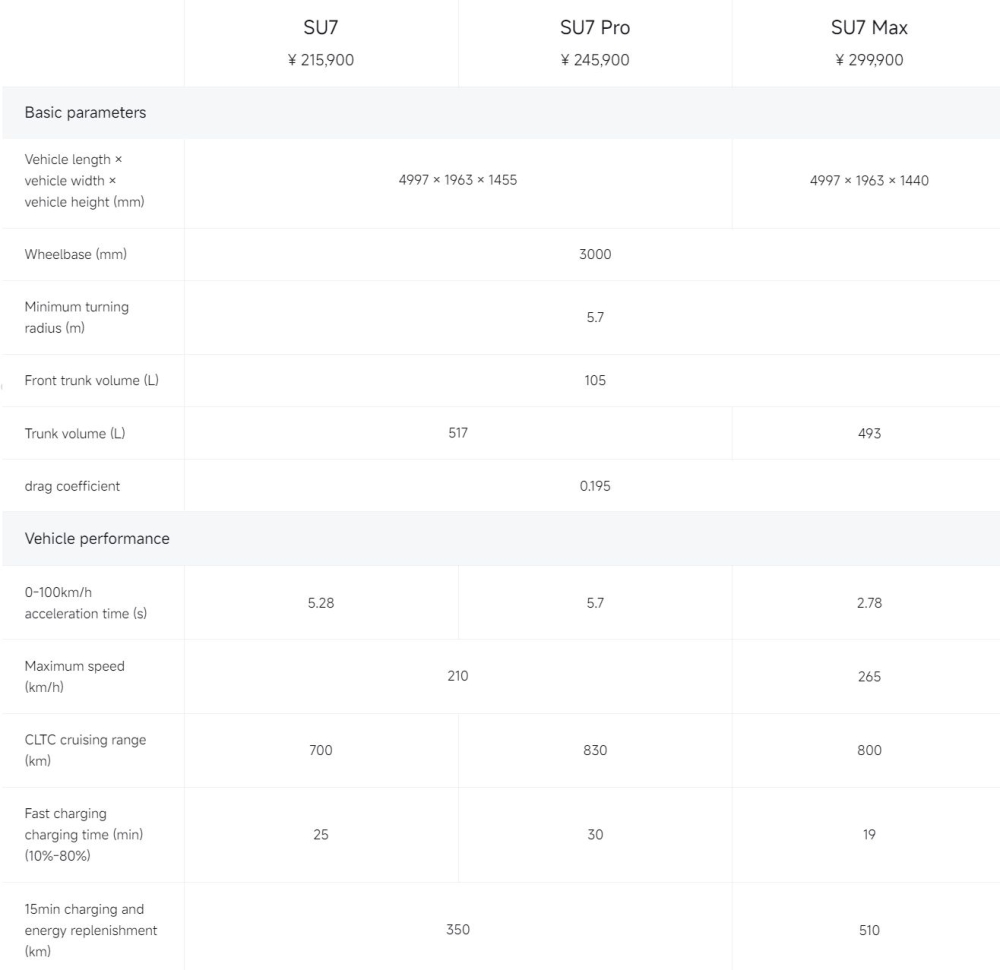1000x970 pixels.
Task: Click the Trunk volume value 493
Action: [x=869, y=433]
